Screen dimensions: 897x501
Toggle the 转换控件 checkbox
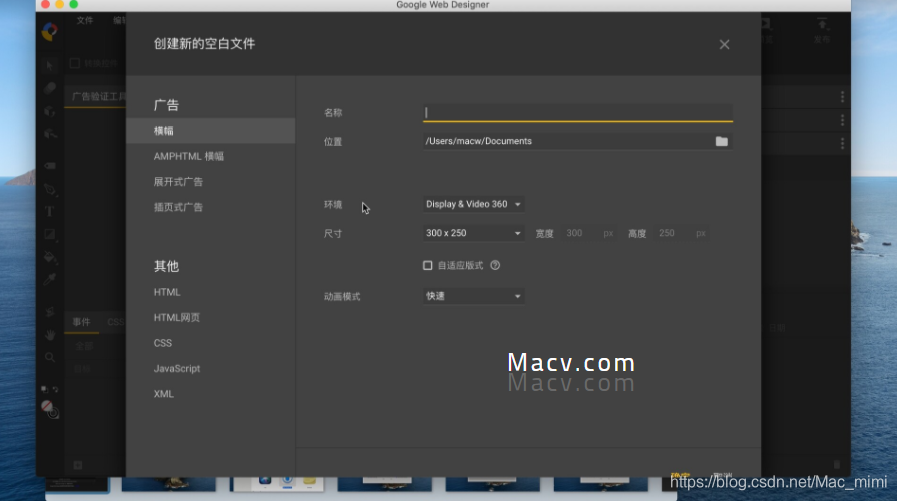(x=75, y=63)
